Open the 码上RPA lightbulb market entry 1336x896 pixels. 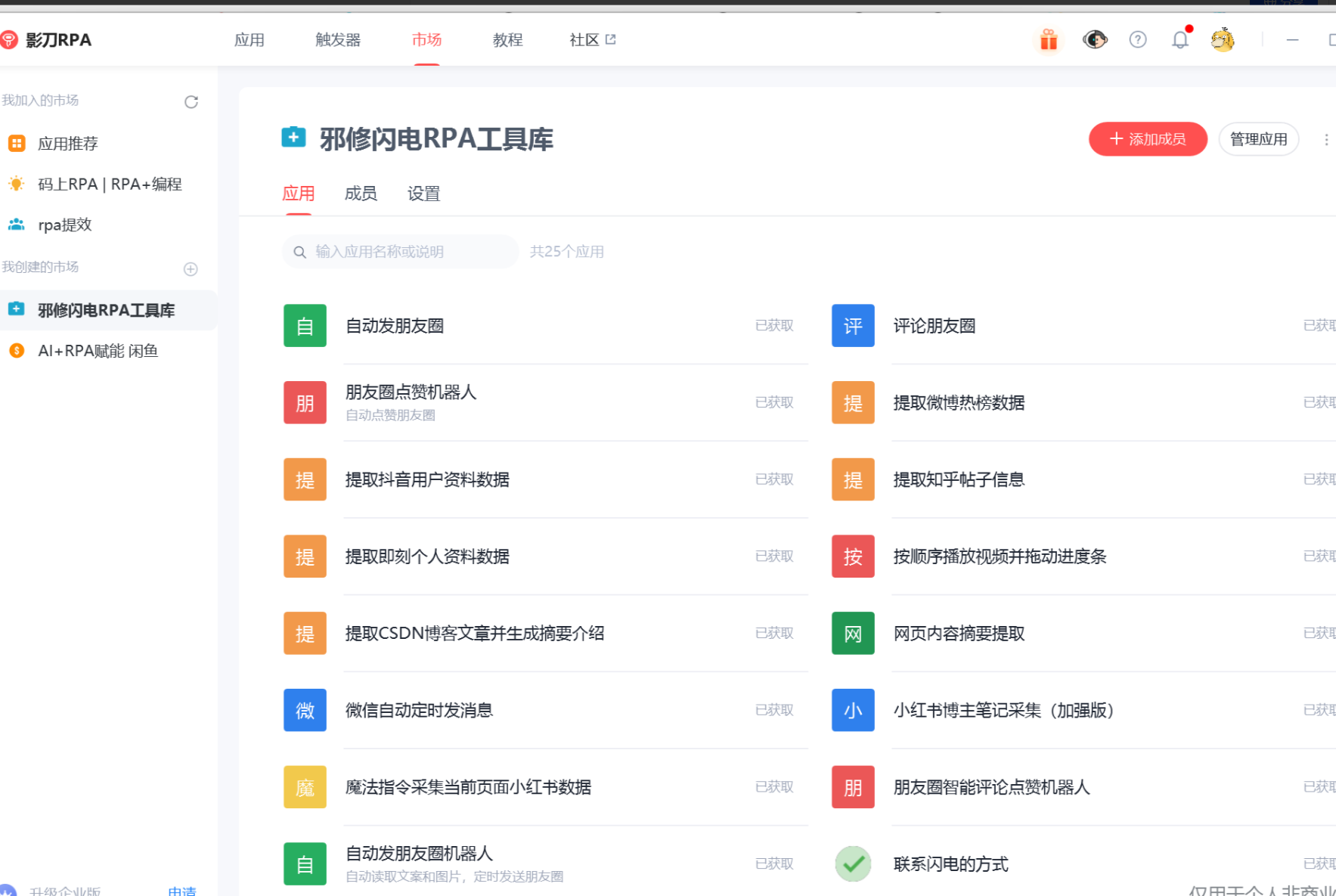[110, 184]
